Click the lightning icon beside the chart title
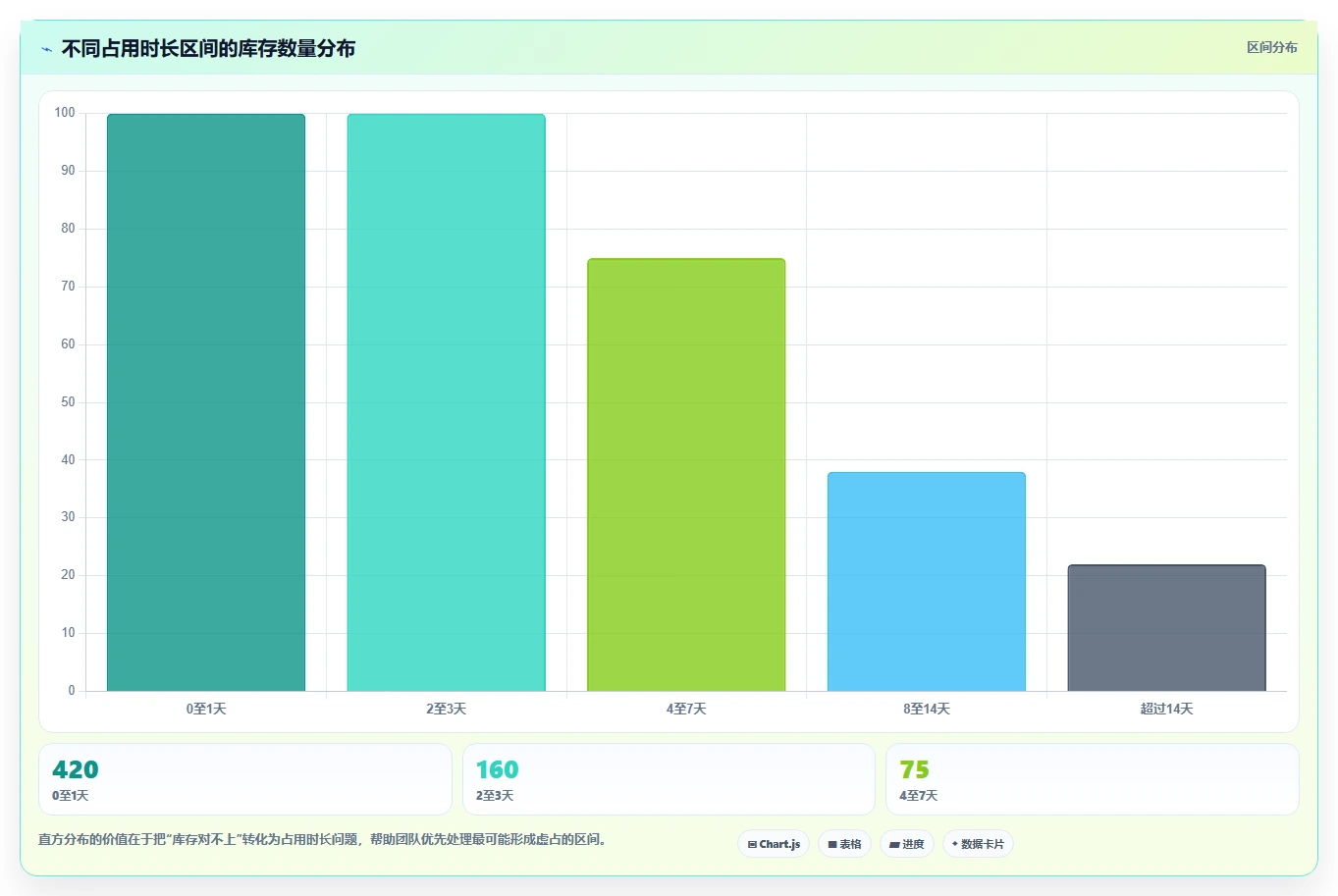The image size is (1338, 896). (46, 49)
